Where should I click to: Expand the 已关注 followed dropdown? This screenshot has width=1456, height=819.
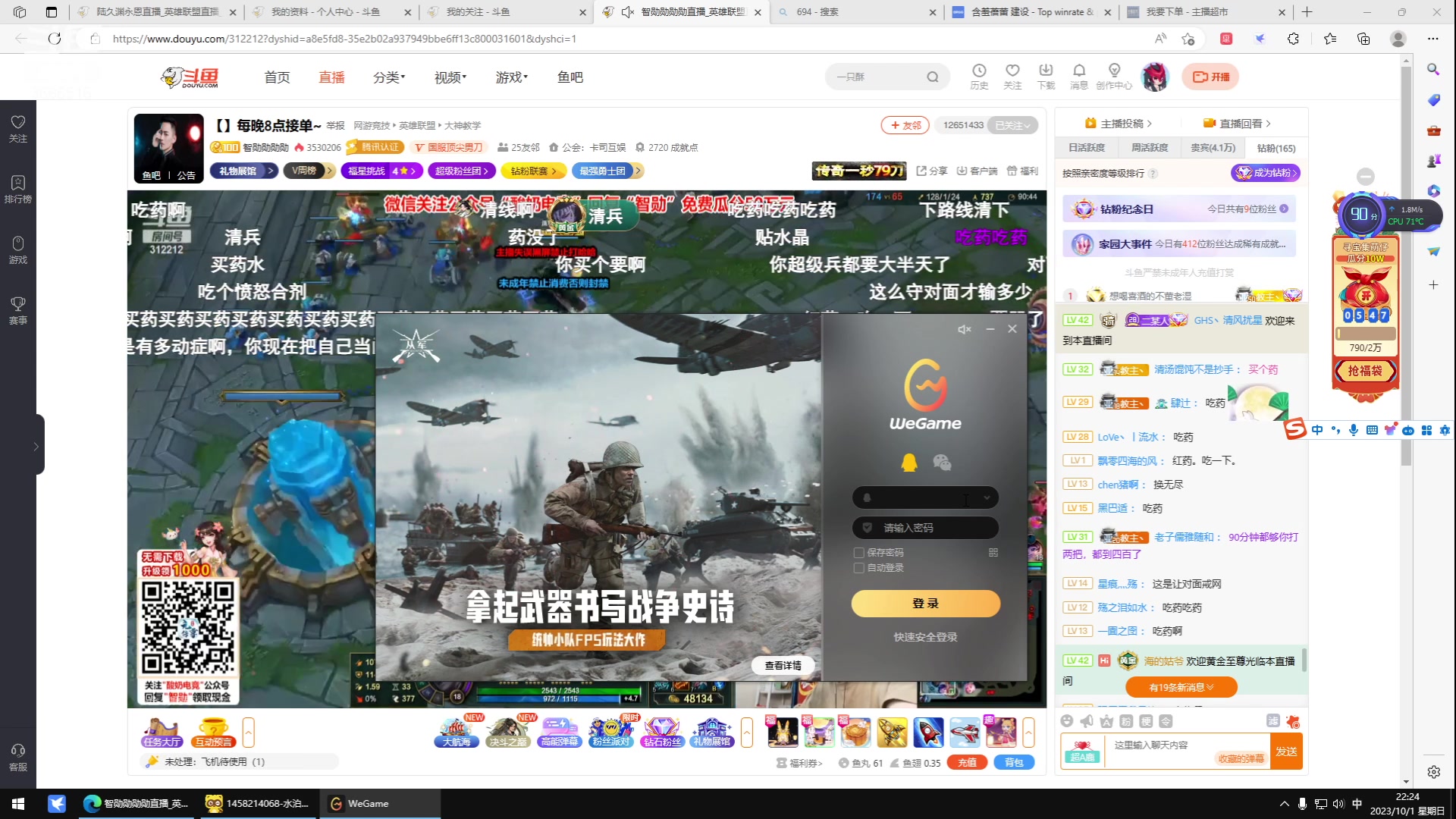coord(1013,126)
